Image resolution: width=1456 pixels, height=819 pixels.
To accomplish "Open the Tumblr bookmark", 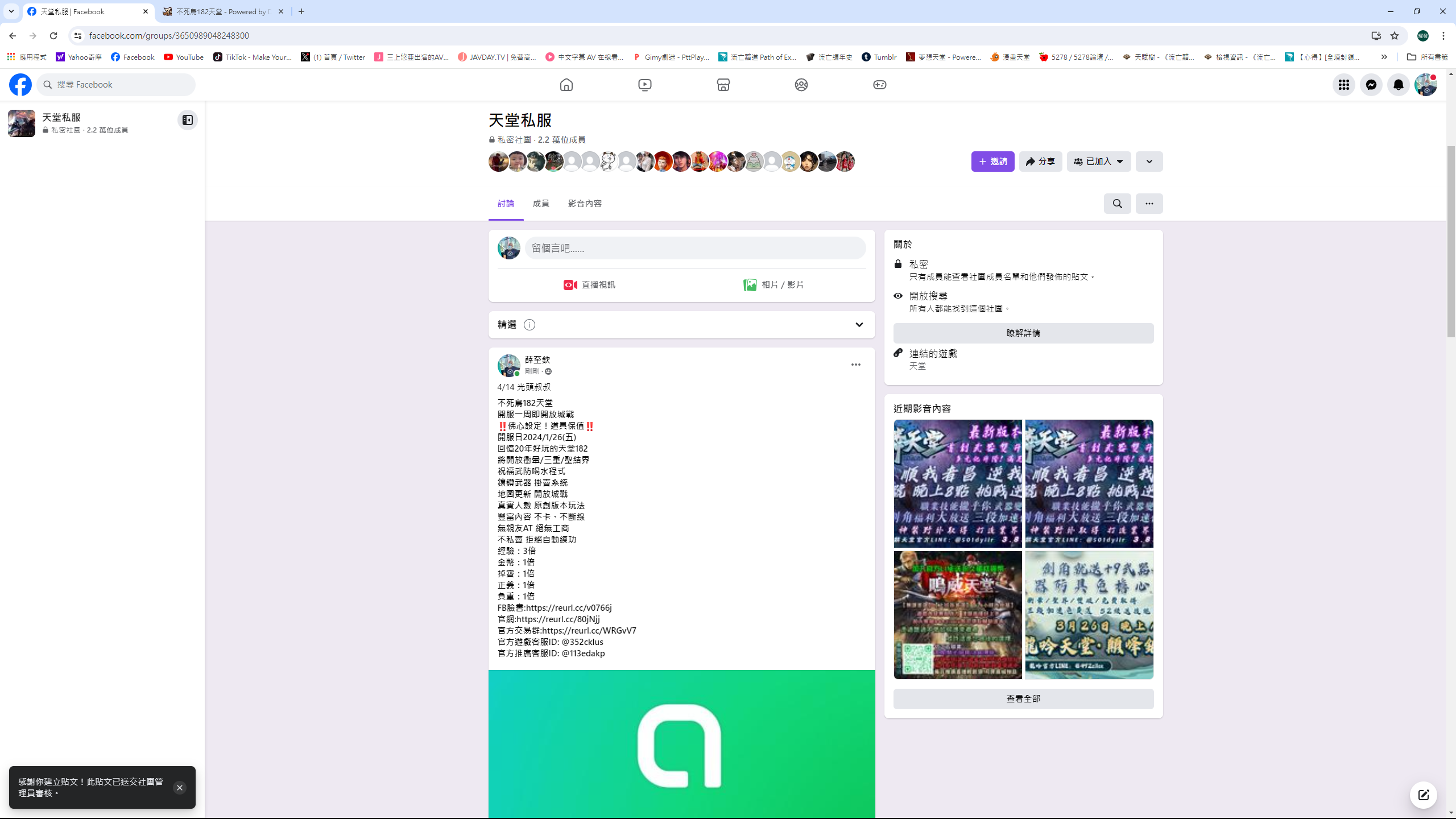I will click(x=879, y=57).
